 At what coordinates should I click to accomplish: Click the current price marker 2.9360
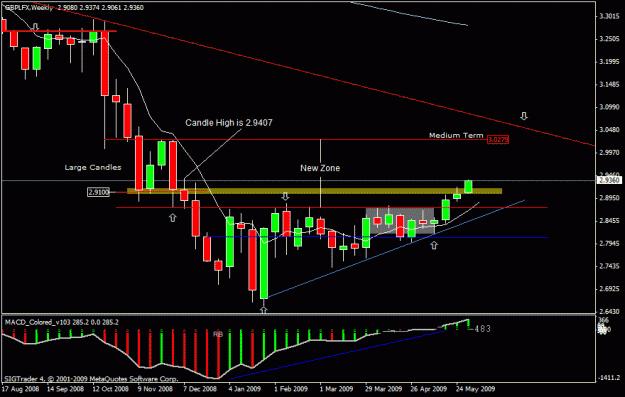pos(609,181)
